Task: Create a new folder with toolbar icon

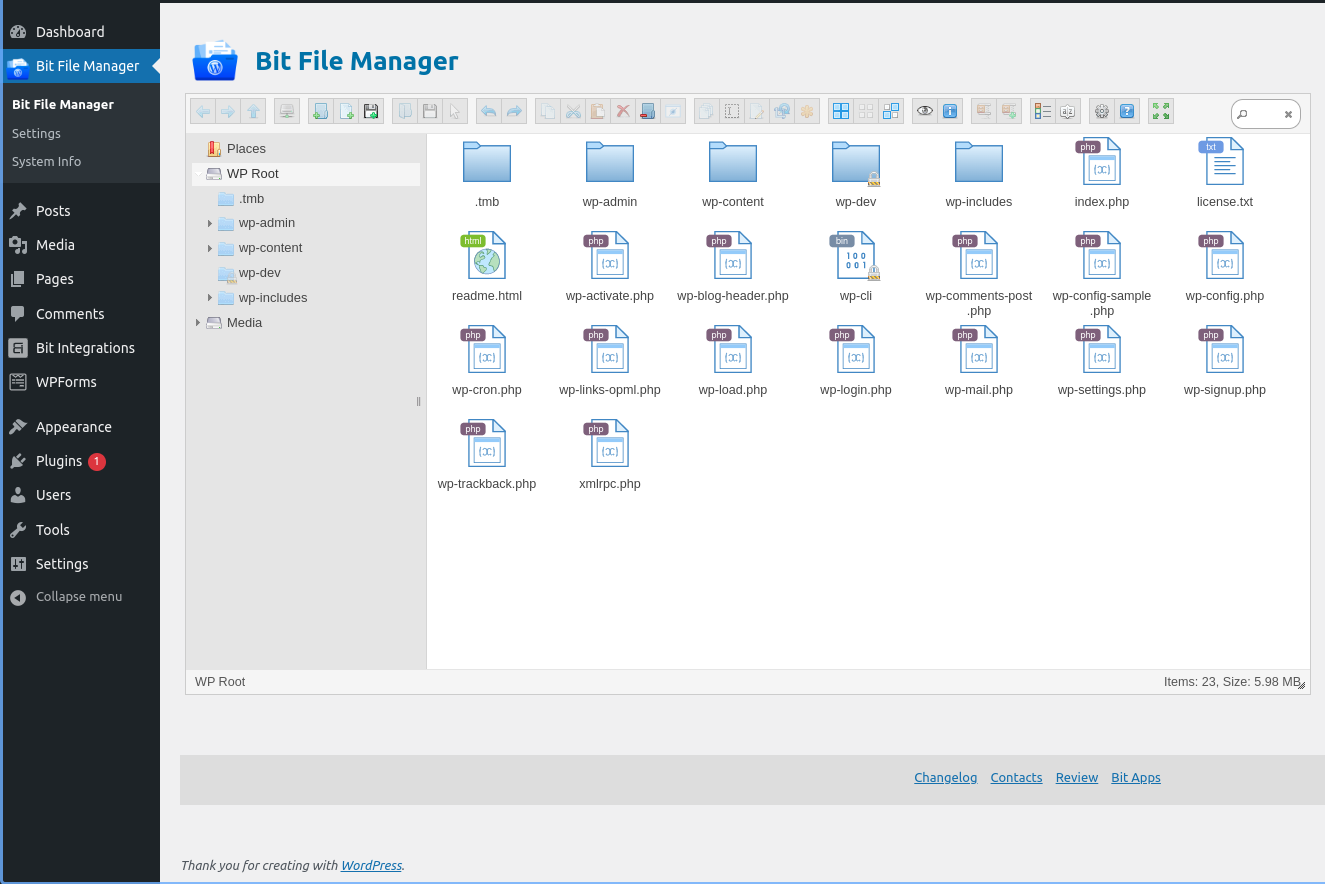Action: tap(321, 111)
